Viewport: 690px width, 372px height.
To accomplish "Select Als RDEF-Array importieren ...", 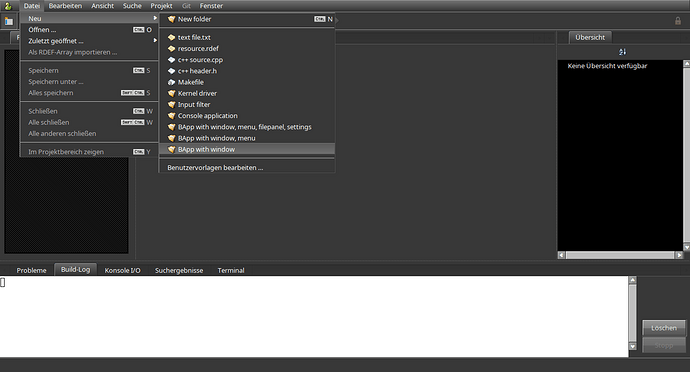I will (89, 52).
